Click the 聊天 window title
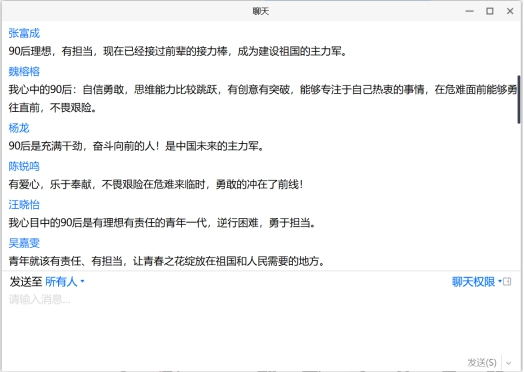The image size is (524, 372). click(x=261, y=11)
